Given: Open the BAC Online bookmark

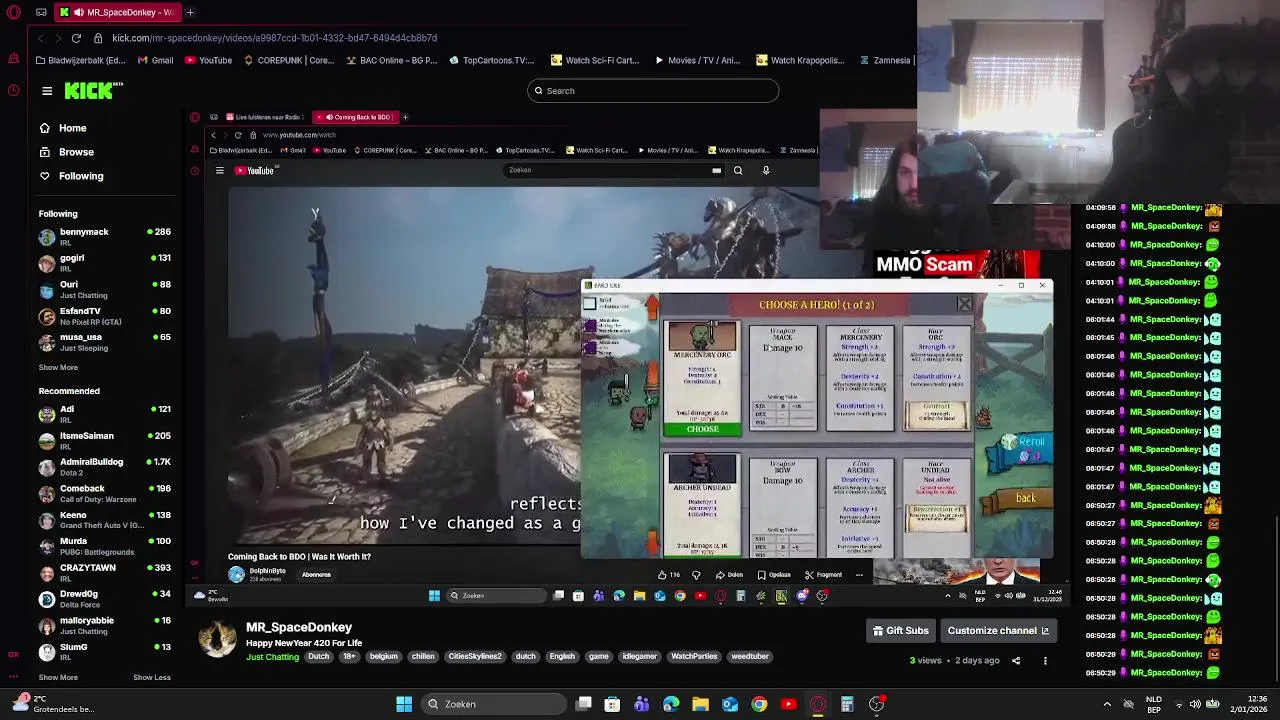Looking at the screenshot, I should (391, 60).
